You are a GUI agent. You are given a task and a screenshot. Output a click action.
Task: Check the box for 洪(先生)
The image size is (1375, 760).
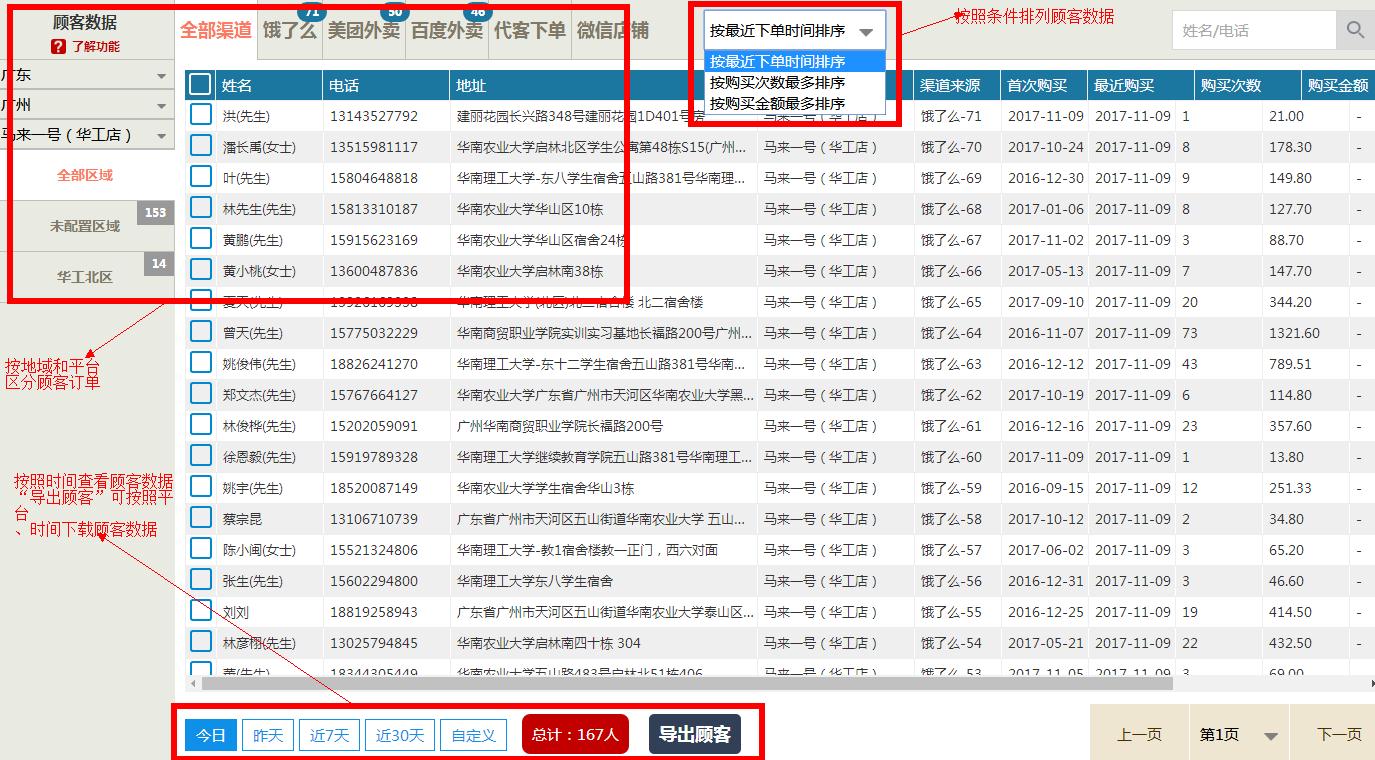click(200, 115)
